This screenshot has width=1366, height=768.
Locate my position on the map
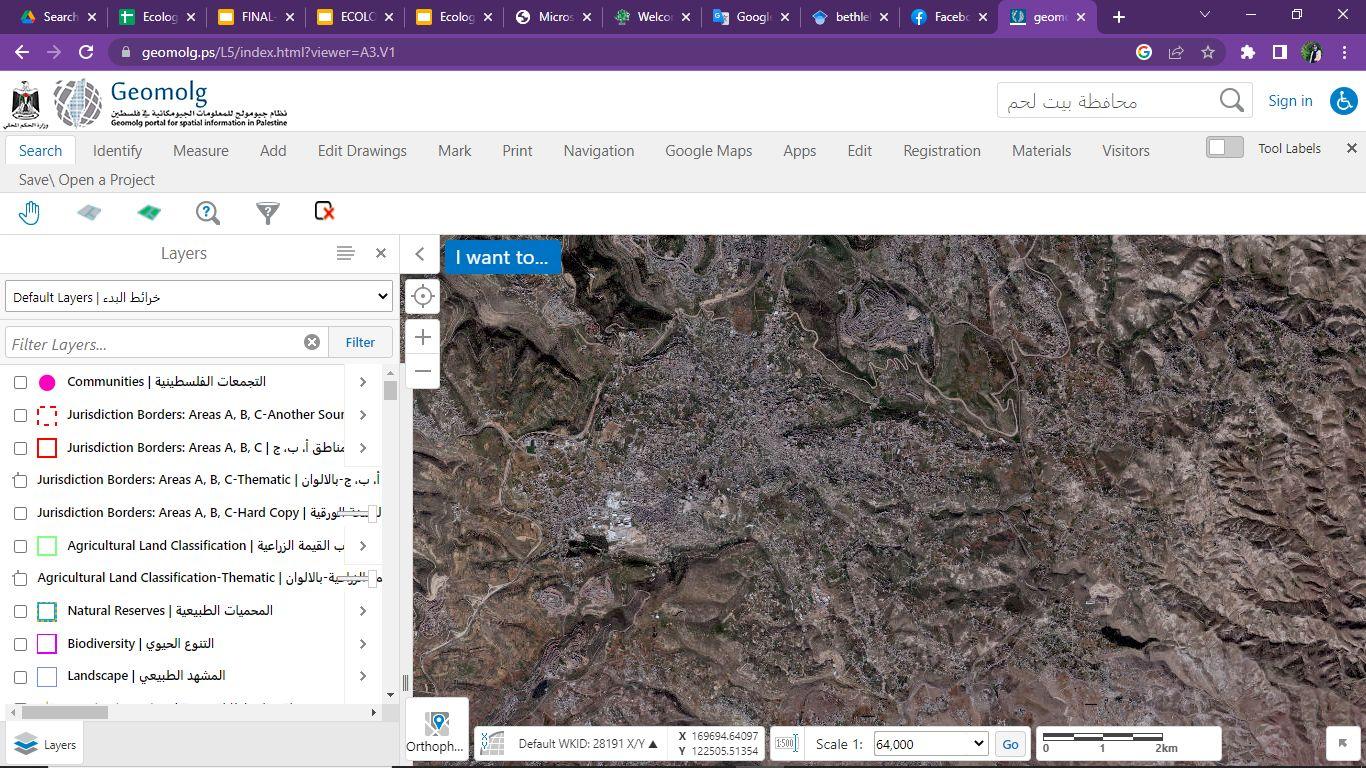click(x=423, y=296)
